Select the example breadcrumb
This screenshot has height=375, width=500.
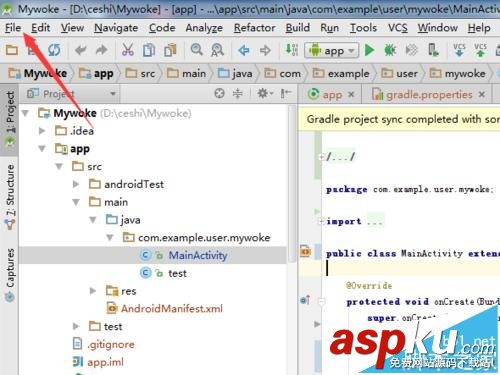coord(341,73)
